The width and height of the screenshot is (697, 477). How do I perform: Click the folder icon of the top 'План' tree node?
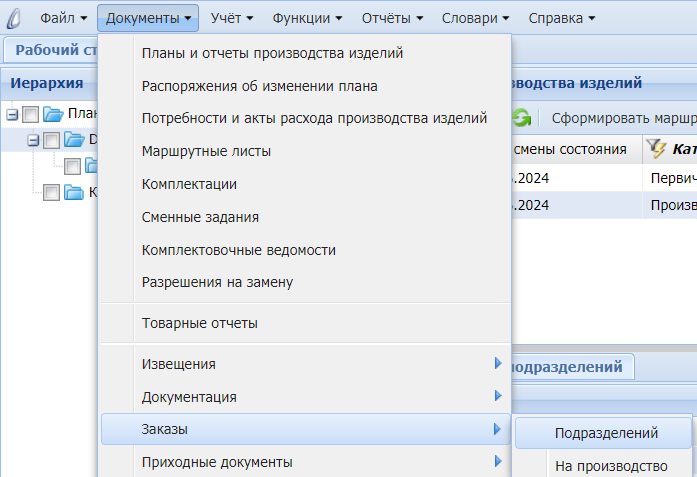(x=53, y=113)
